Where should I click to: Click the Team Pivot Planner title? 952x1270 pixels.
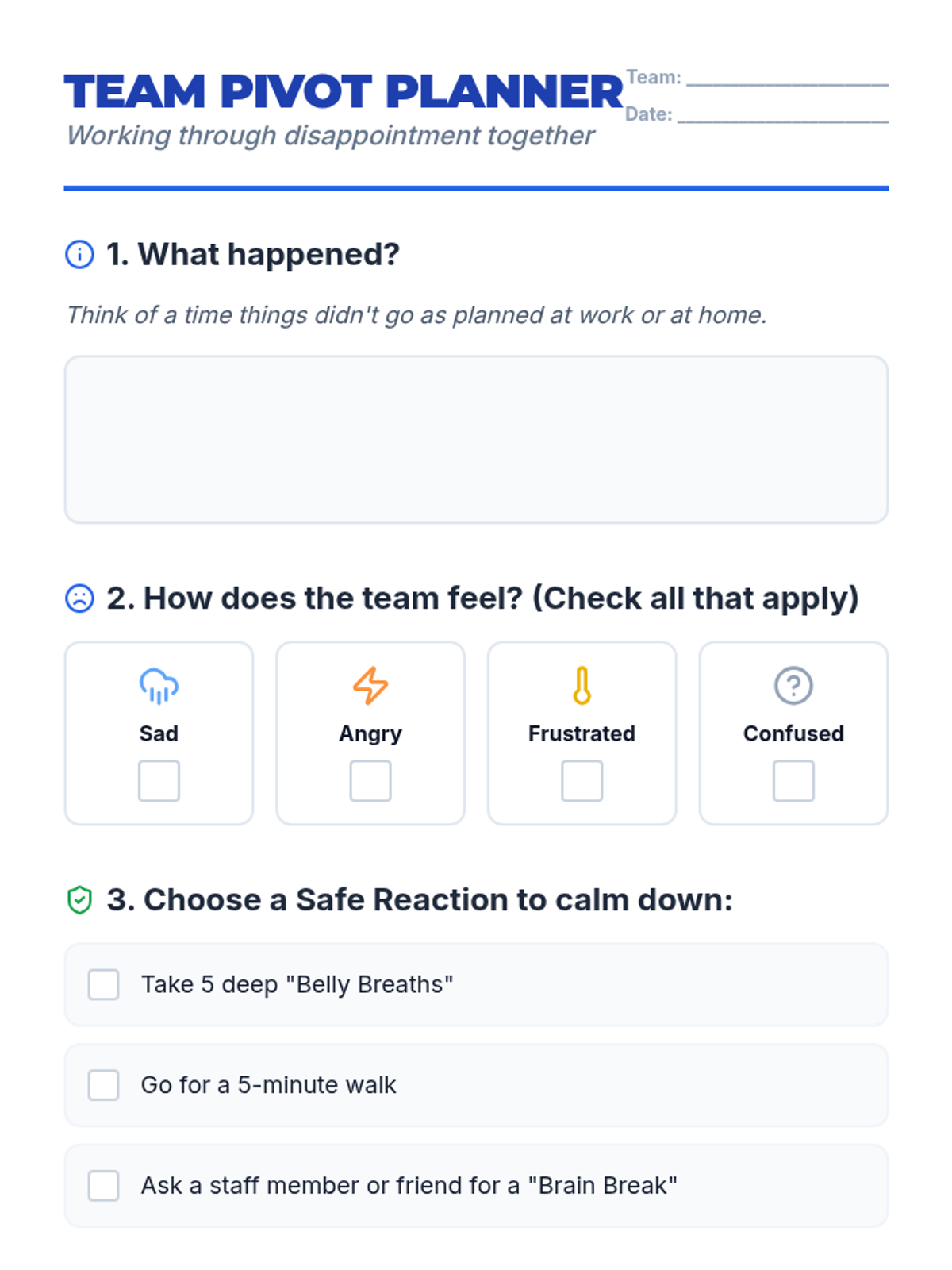(344, 91)
